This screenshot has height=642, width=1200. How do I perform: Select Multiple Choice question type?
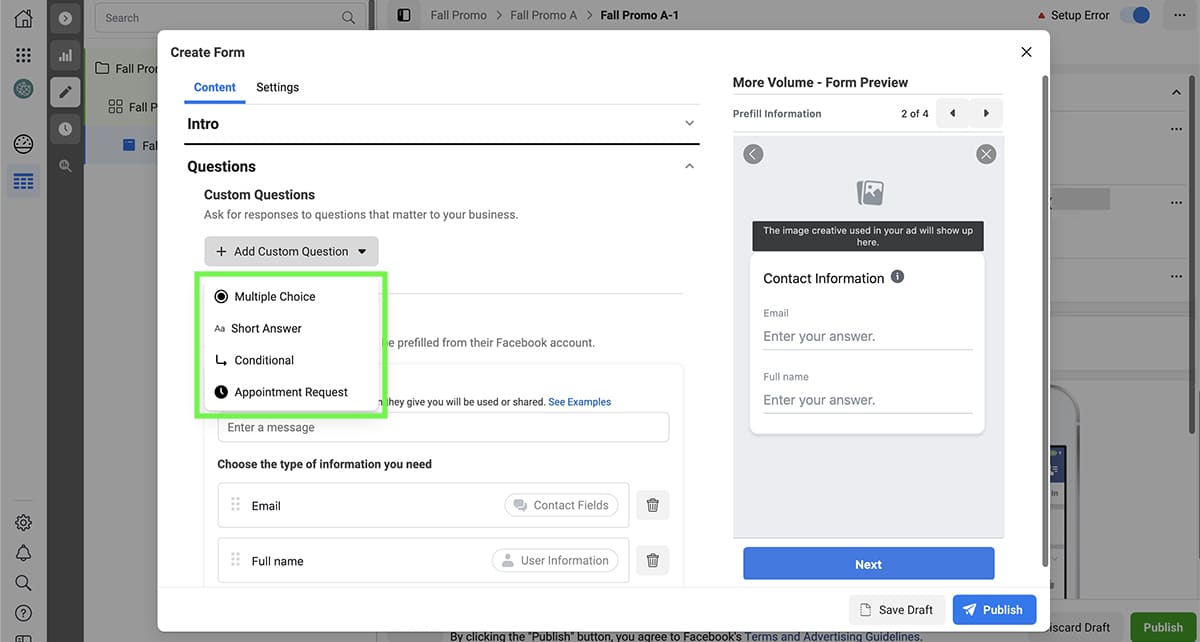[x=274, y=297]
